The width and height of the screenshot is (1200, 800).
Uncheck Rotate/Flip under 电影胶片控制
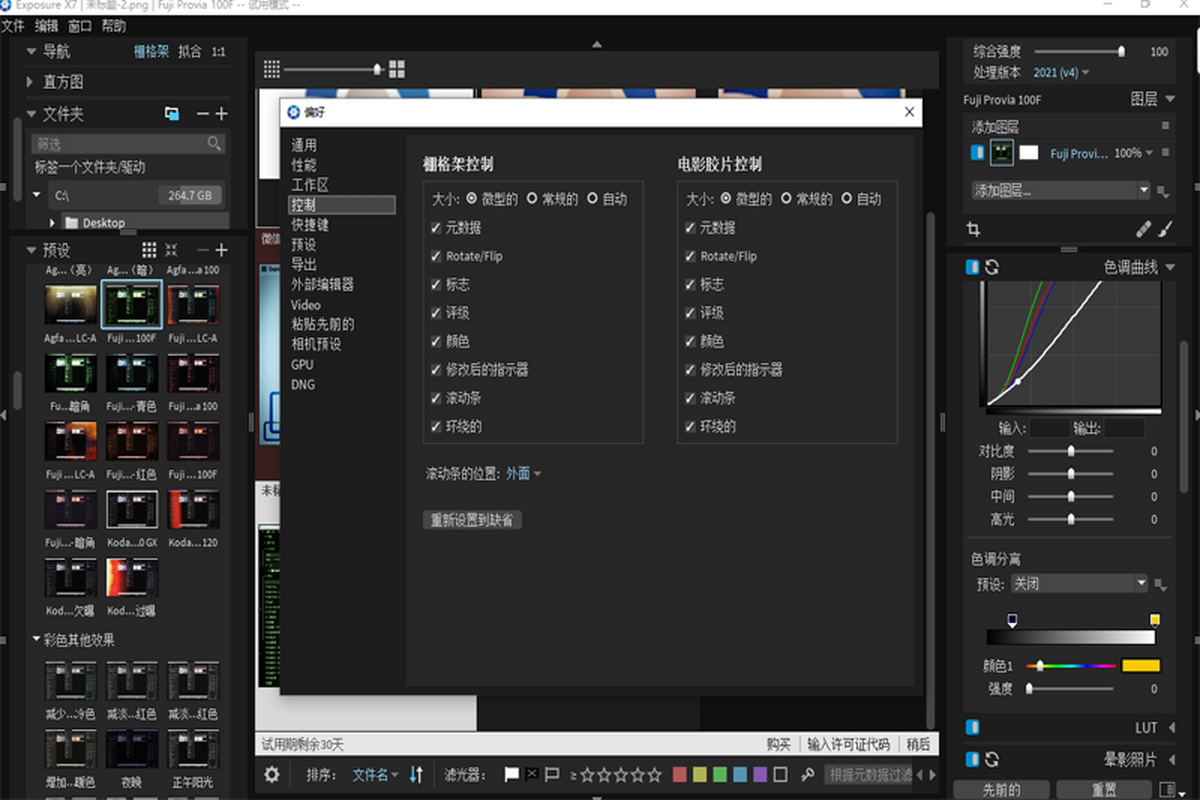(690, 256)
